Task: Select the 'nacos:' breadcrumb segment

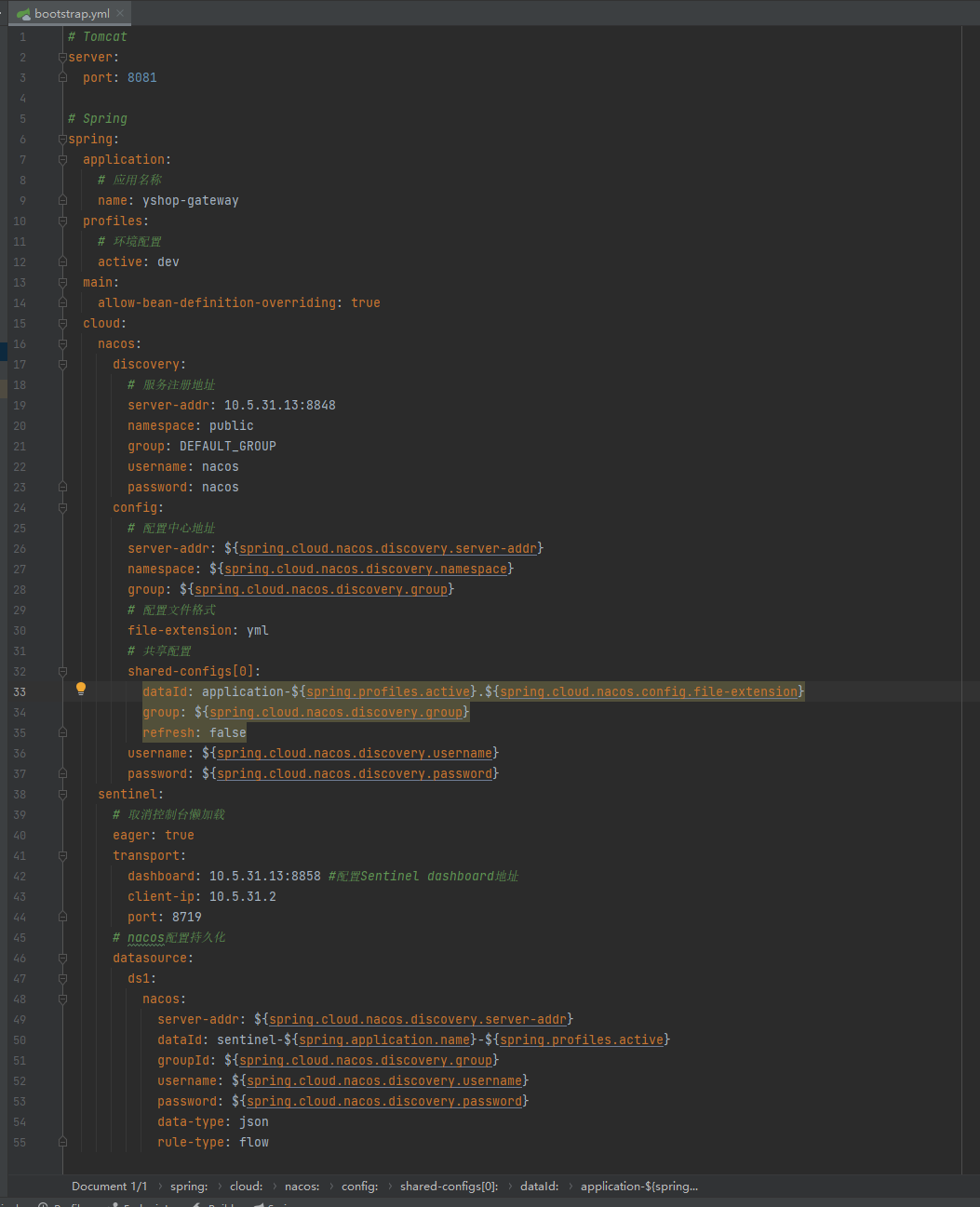Action: pyautogui.click(x=302, y=1187)
